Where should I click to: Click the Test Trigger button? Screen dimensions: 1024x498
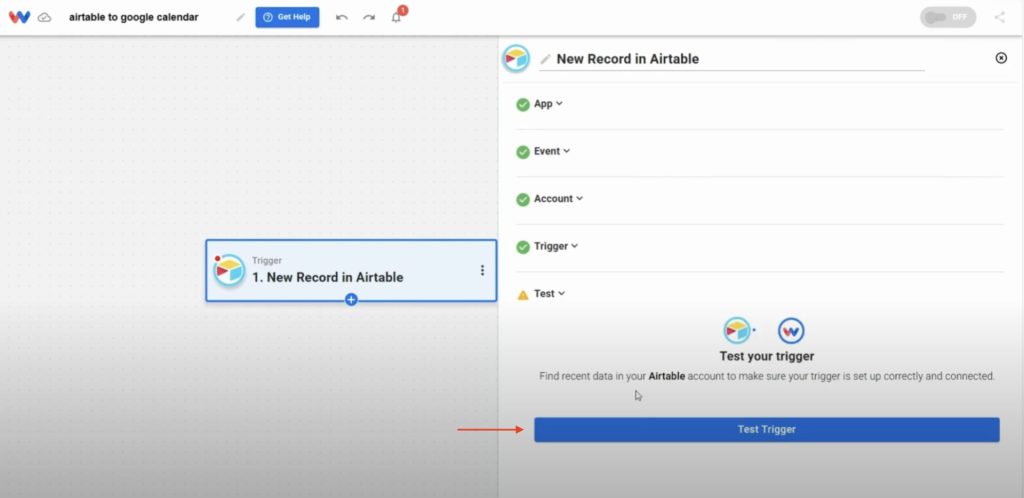[x=767, y=429]
